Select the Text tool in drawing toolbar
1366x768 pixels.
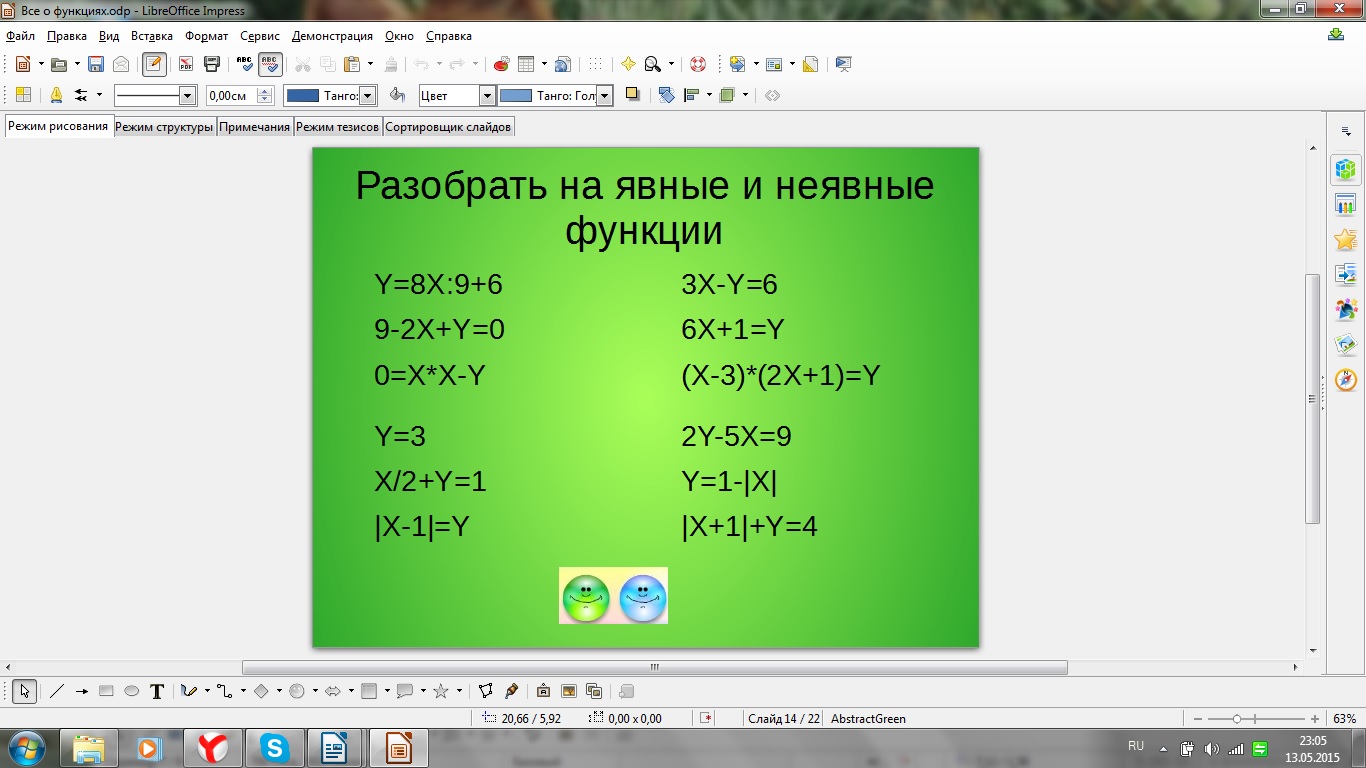(x=157, y=691)
